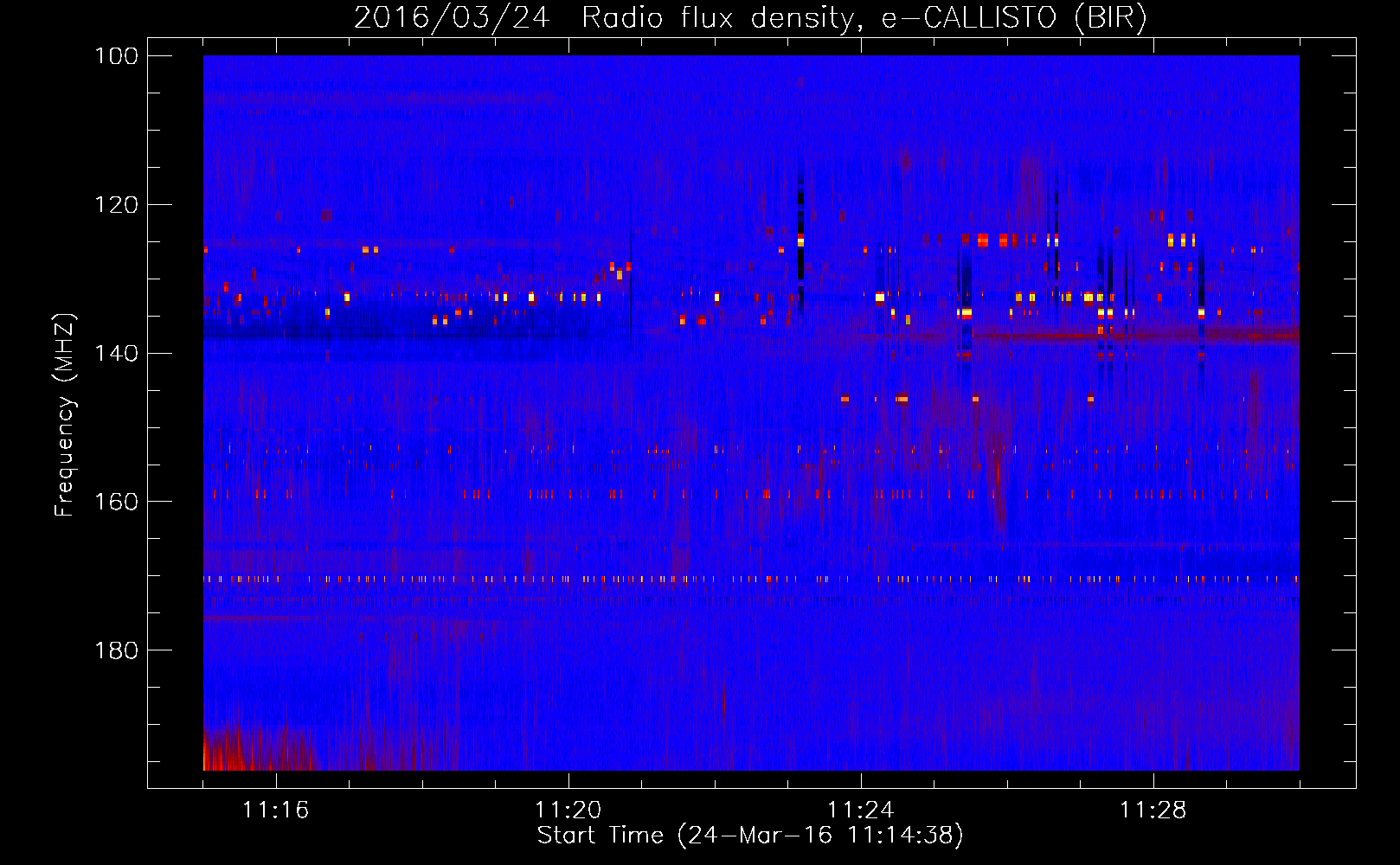Viewport: 1400px width, 865px height.
Task: Select the 160 frequency tick label
Action: 116,502
